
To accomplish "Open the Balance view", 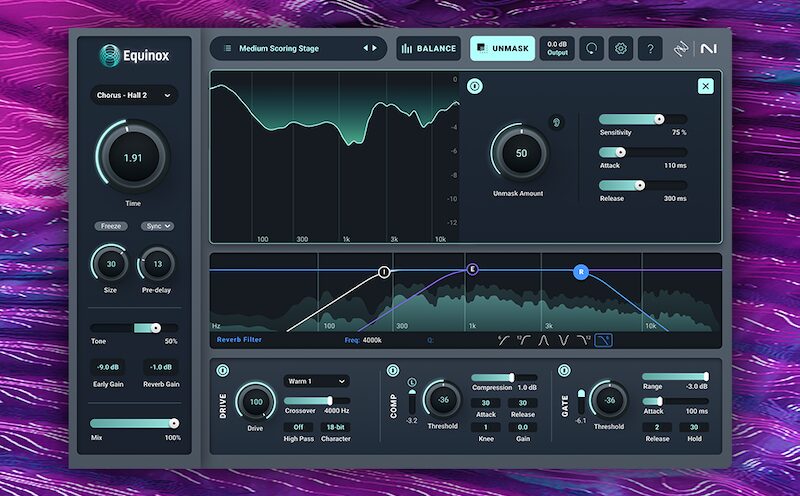I will pyautogui.click(x=429, y=48).
